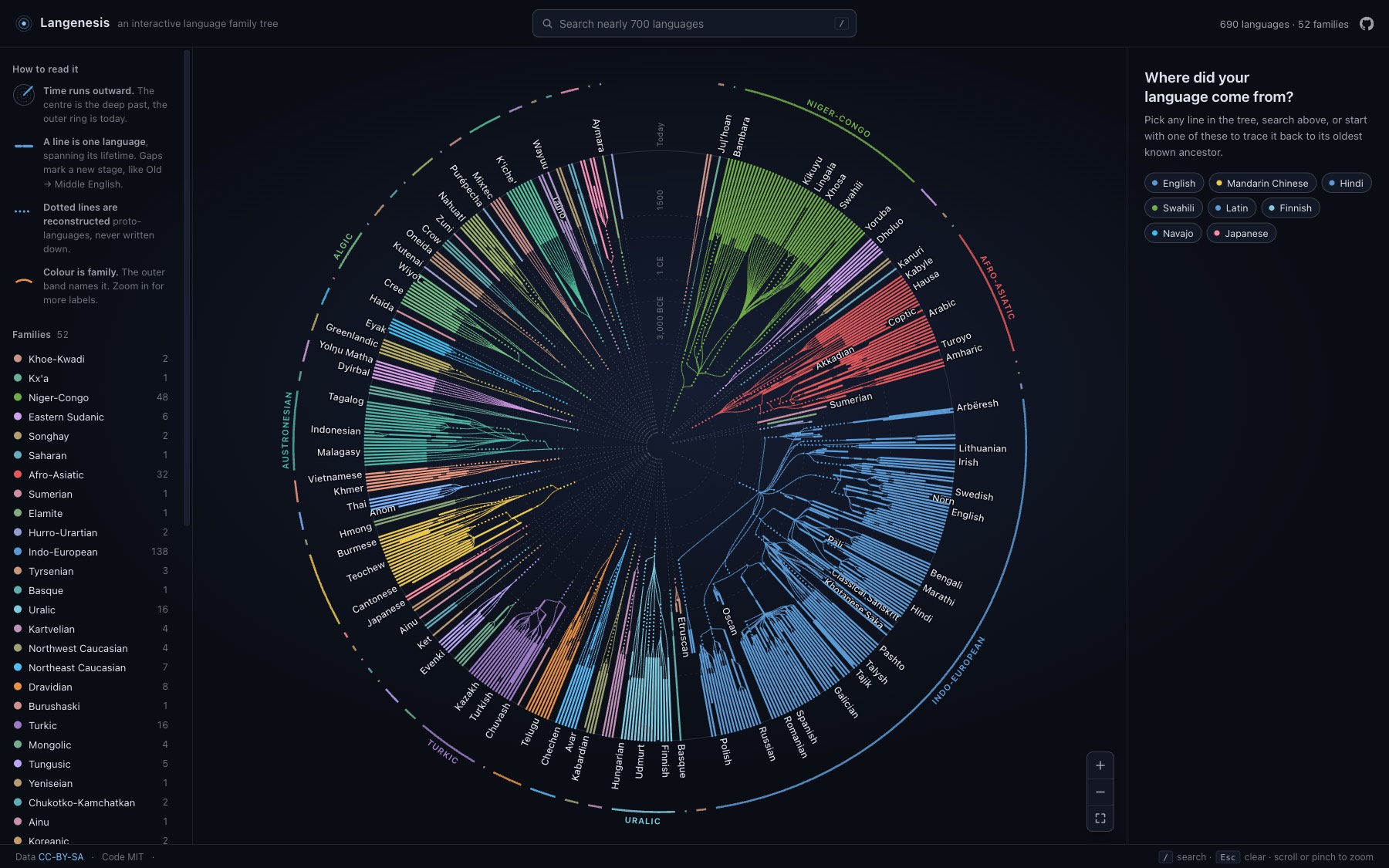This screenshot has height=868, width=1389.
Task: Select the Navajo language chip
Action: click(1172, 233)
